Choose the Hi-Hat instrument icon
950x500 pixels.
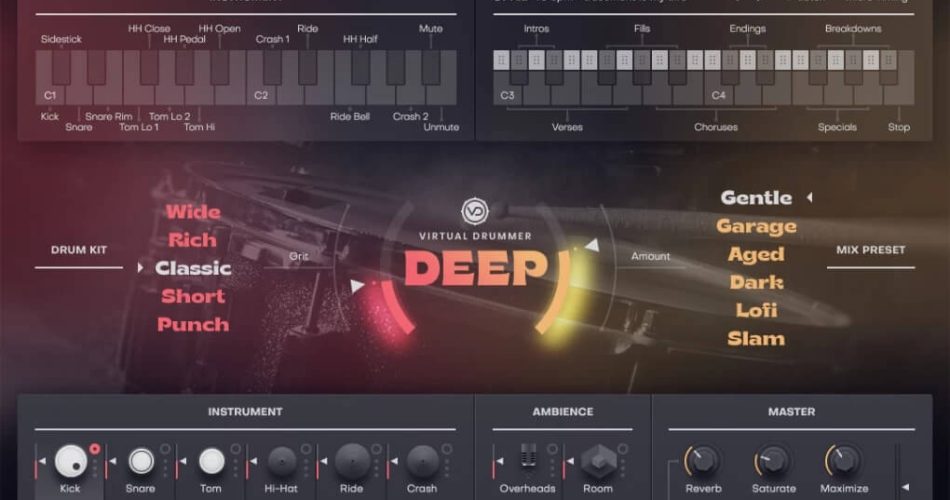(281, 461)
